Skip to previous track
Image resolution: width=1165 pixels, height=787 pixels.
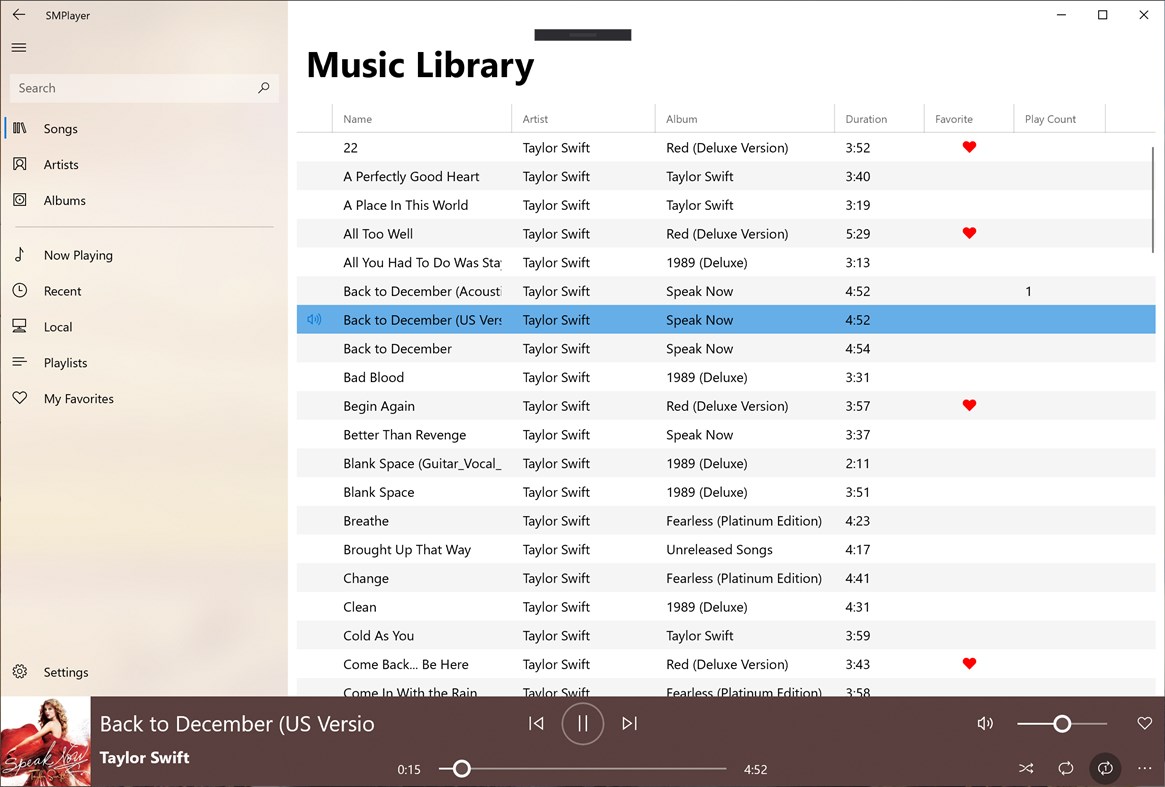536,723
